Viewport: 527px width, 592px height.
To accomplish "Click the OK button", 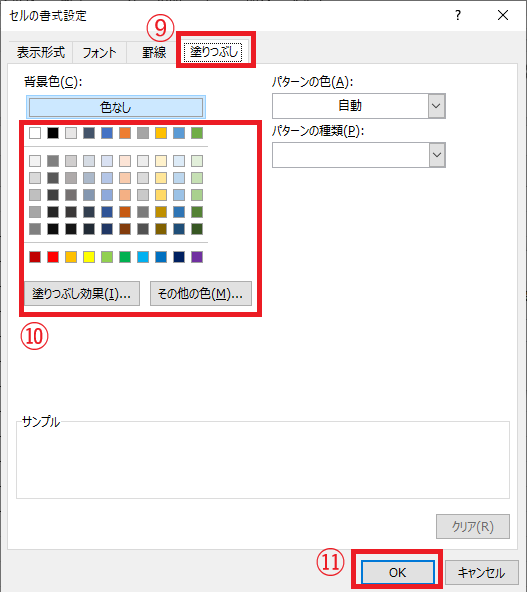I will (398, 572).
